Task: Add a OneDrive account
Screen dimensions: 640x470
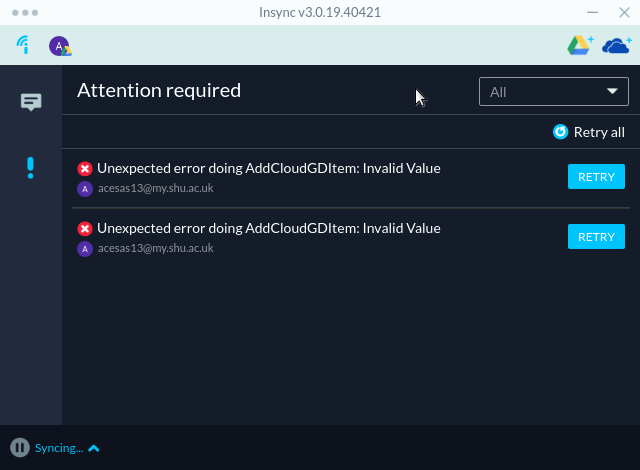Action: [x=617, y=45]
